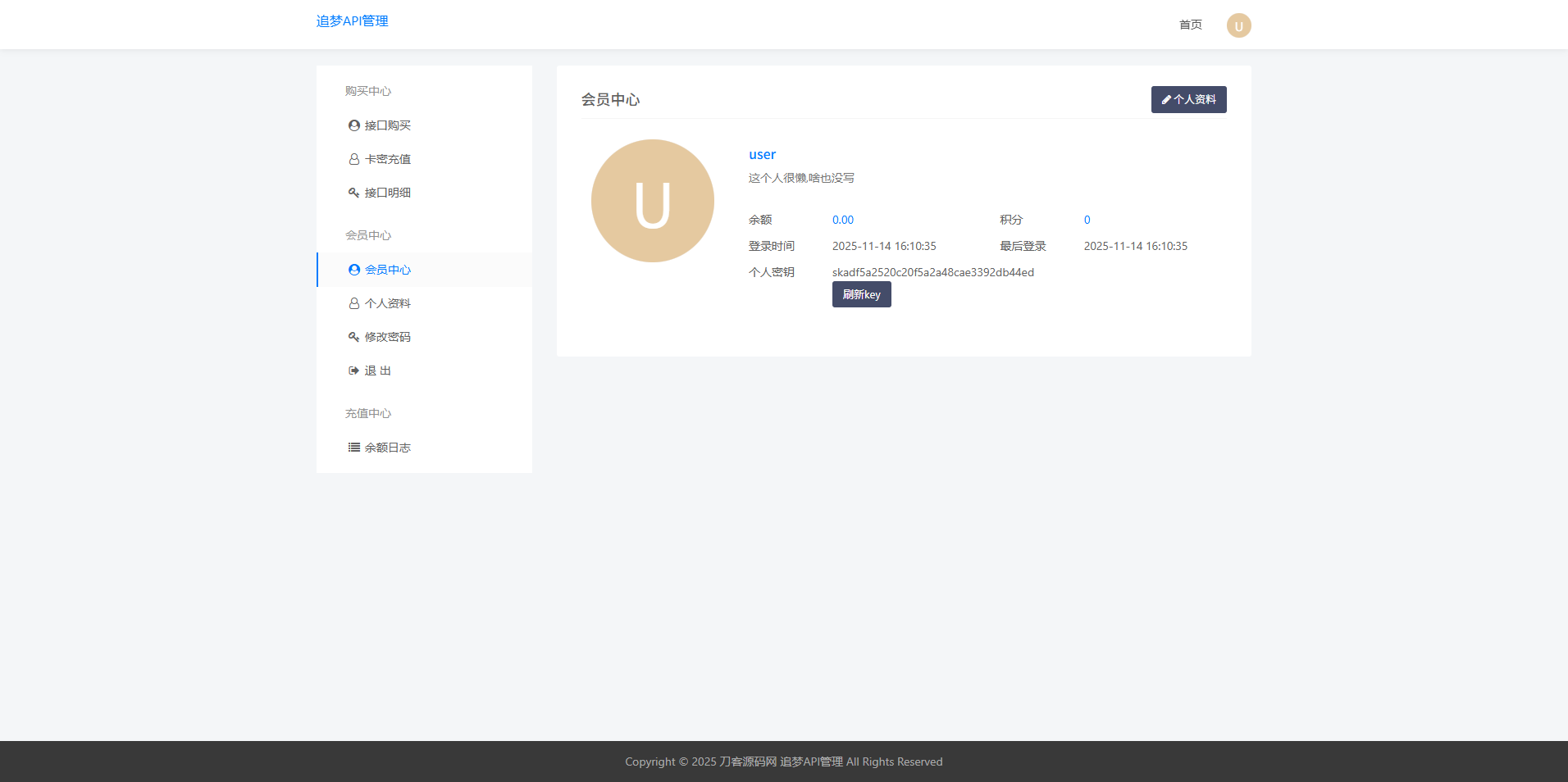Click the large U profile avatar
Viewport: 1568px width, 782px height.
tap(652, 201)
